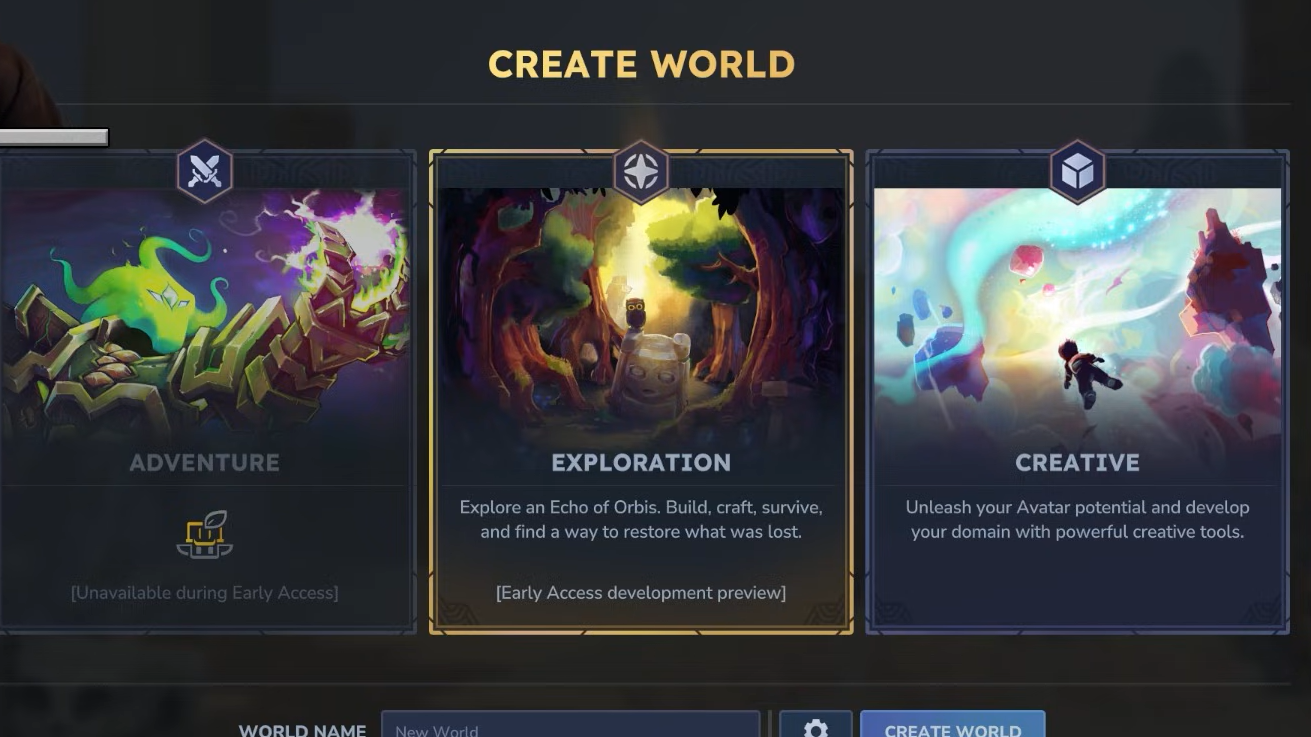Click the cube Creative mode icon
This screenshot has height=737, width=1311.
click(1077, 171)
